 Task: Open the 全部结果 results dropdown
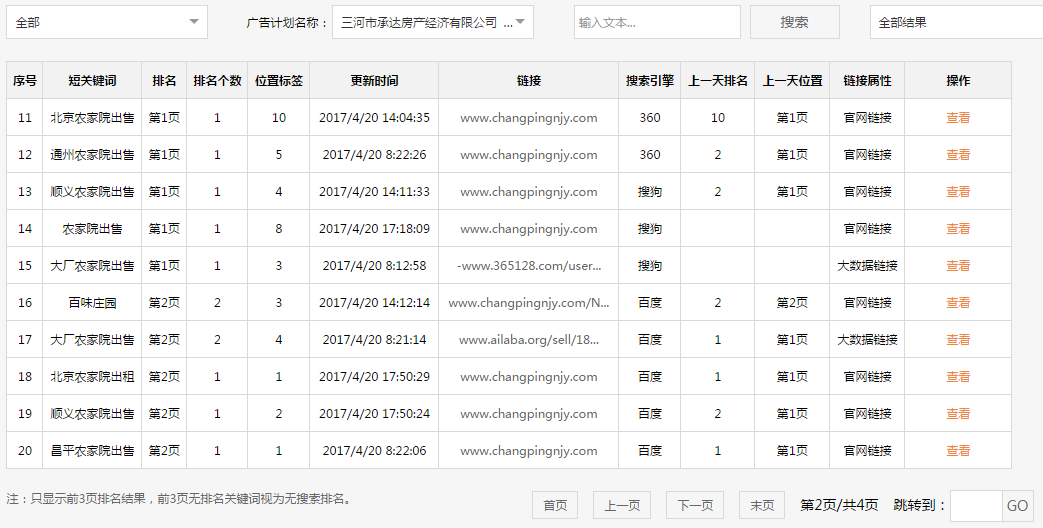pos(957,23)
